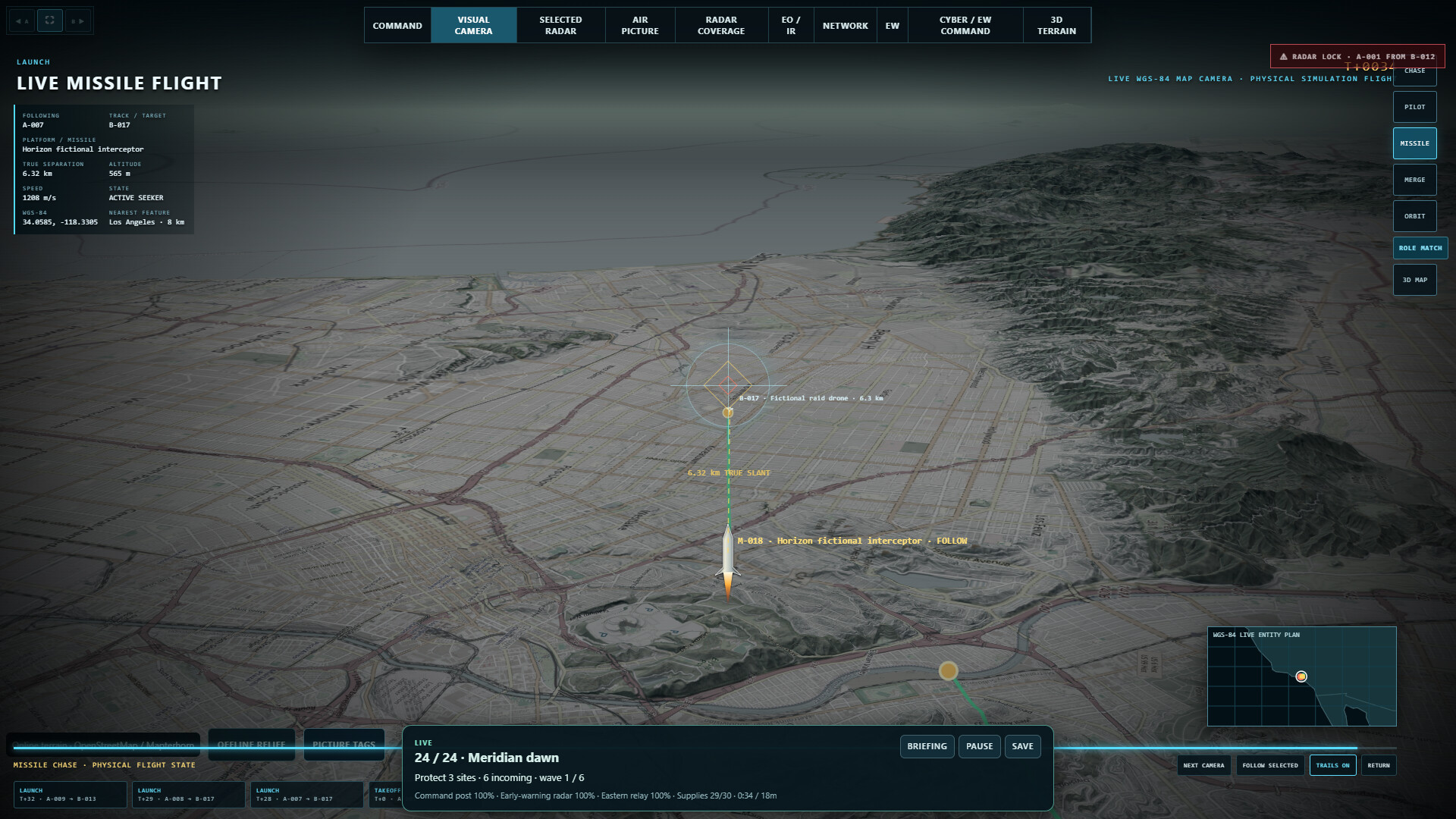The width and height of the screenshot is (1456, 819).
Task: Click the B-017 Fictional raid drone label
Action: pyautogui.click(x=811, y=398)
